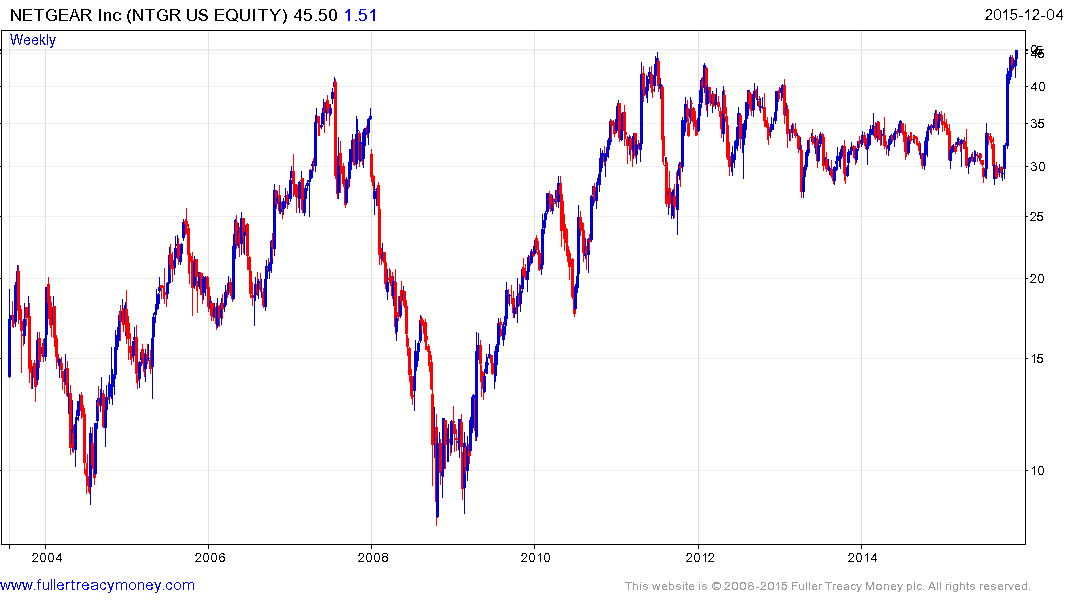
Task: Select the 15 price axis label
Action: pyautogui.click(x=1037, y=359)
